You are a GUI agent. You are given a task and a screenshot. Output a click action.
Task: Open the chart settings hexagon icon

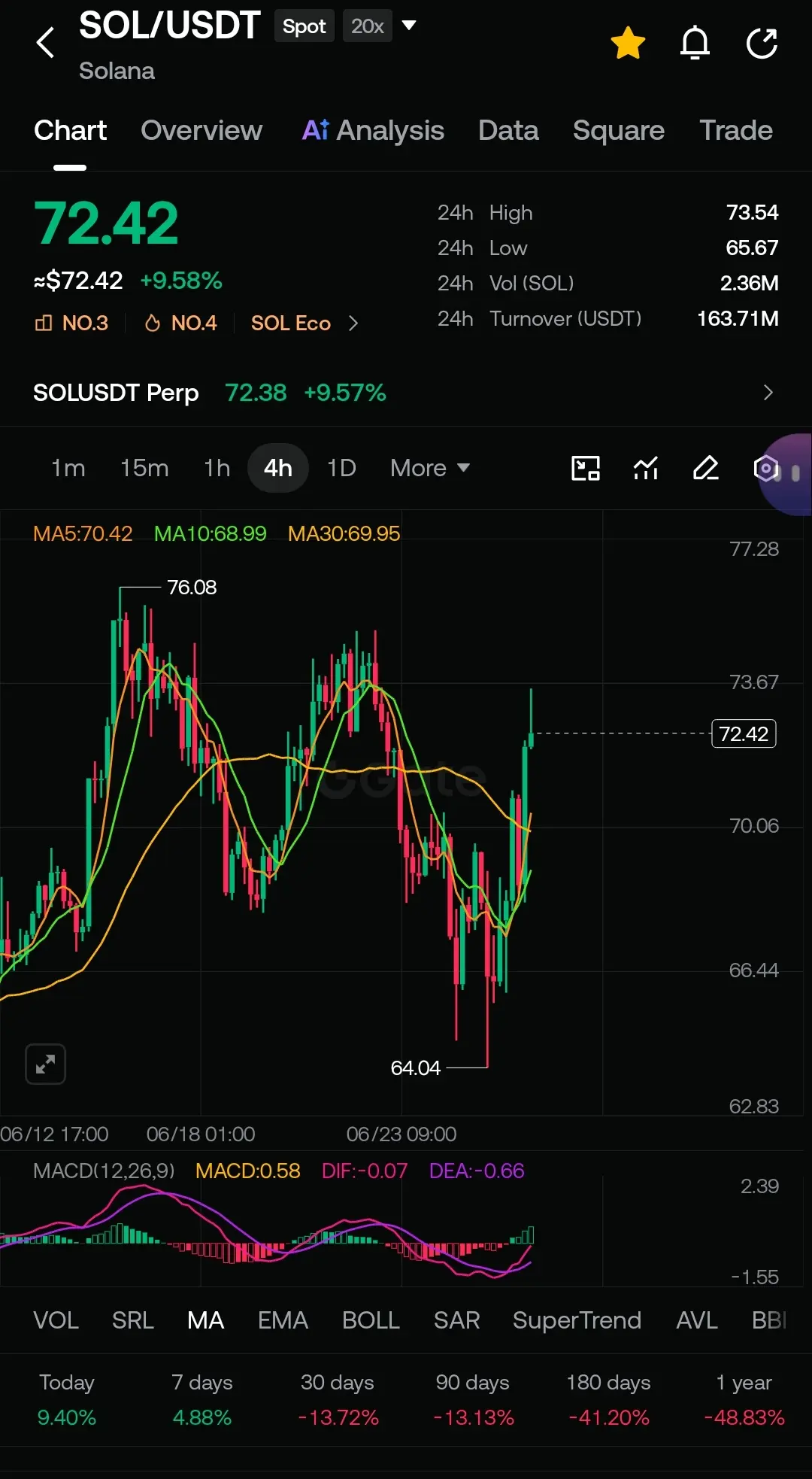tap(765, 468)
